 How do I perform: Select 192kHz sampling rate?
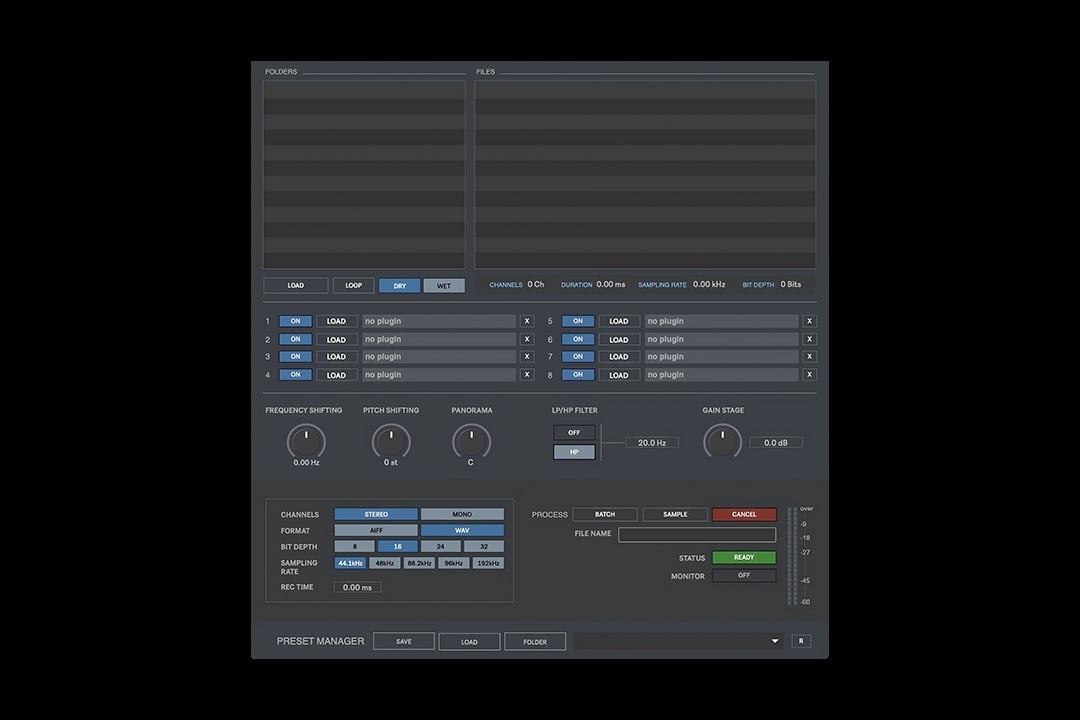488,563
